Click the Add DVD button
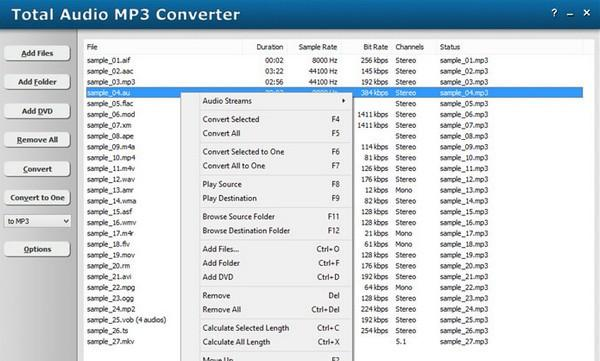Image resolution: width=600 pixels, height=361 pixels. point(37,111)
